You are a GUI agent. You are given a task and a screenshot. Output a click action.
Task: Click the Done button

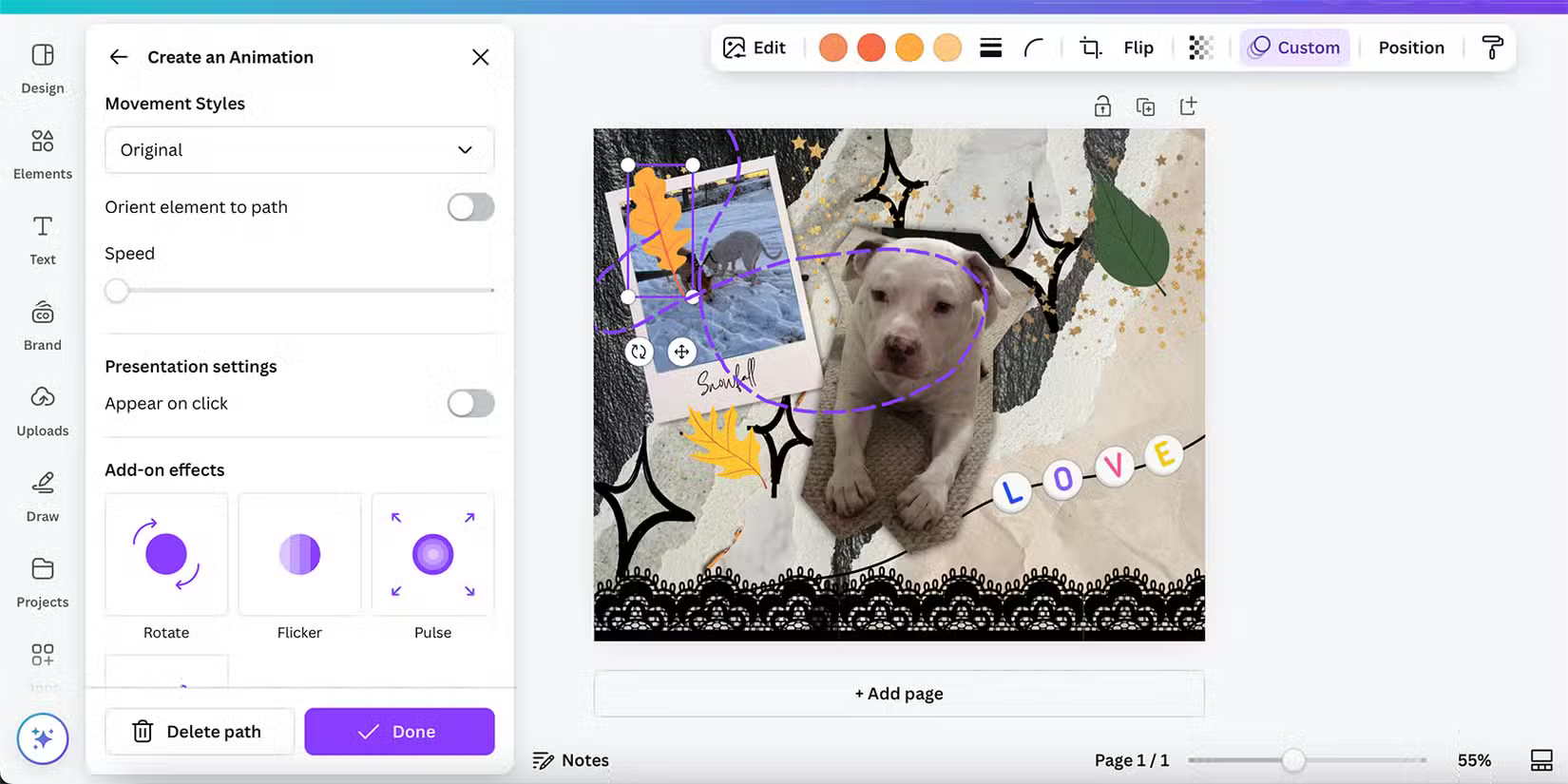click(399, 732)
